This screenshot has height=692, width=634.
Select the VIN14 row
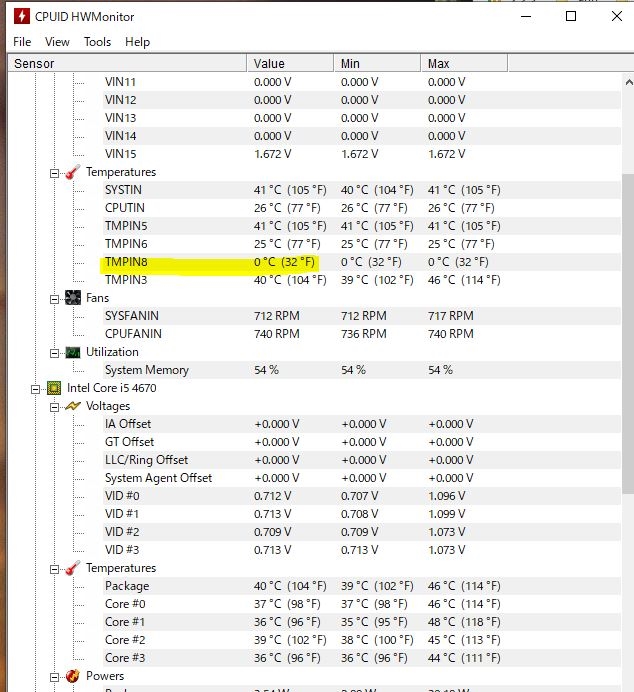click(x=362, y=136)
